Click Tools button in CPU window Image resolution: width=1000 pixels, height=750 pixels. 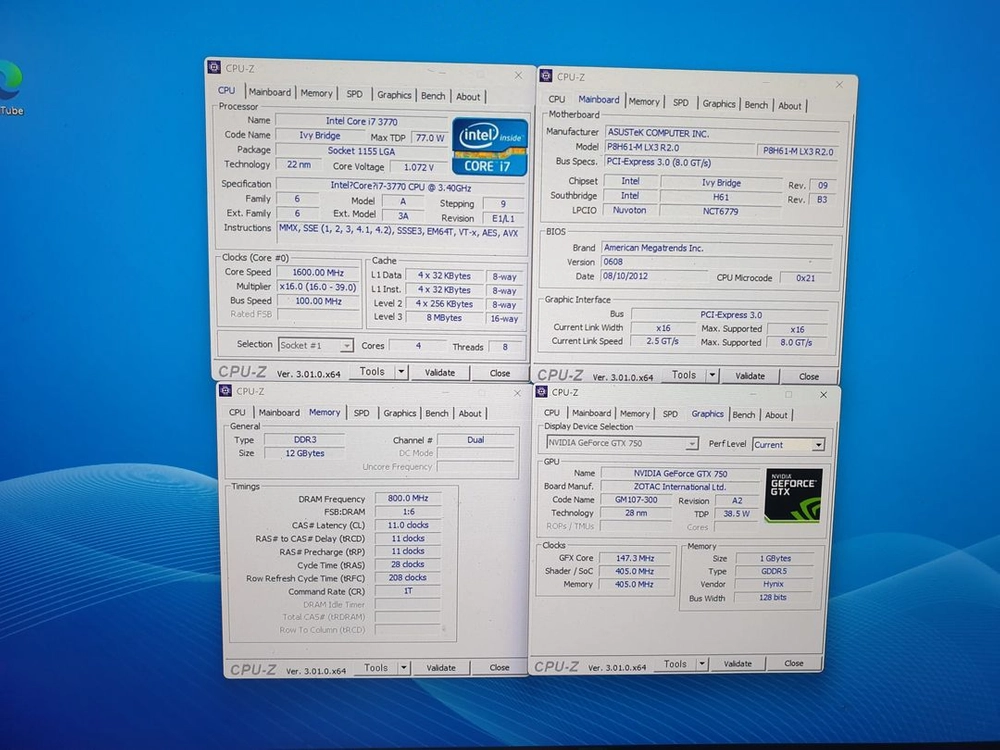click(372, 371)
